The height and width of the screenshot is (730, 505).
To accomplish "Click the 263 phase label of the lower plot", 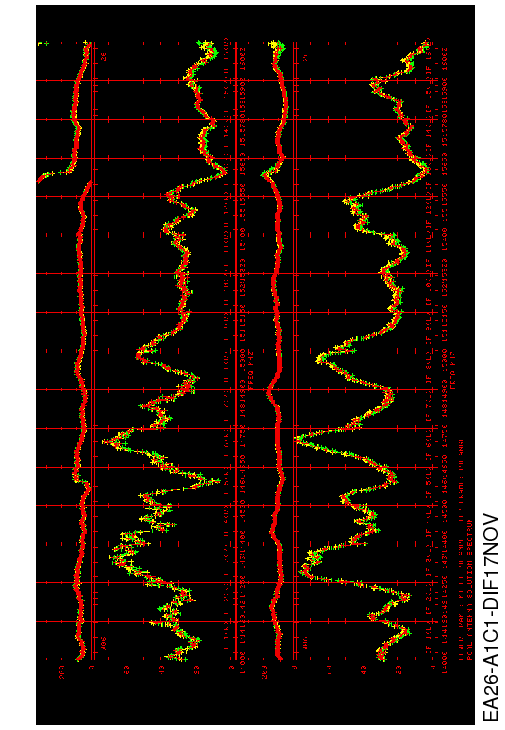I will [264, 671].
